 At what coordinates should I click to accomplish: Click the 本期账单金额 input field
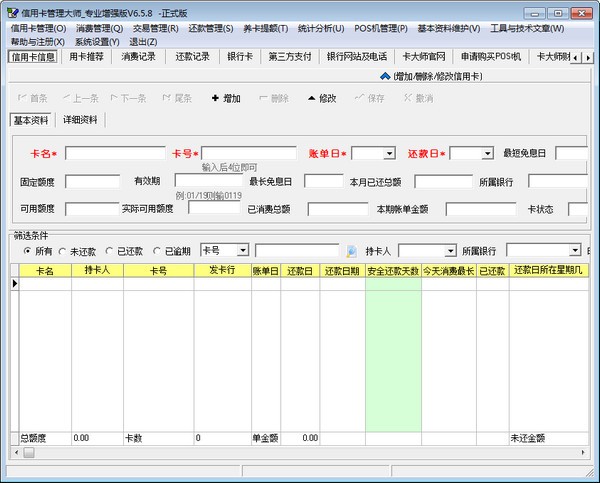point(481,209)
